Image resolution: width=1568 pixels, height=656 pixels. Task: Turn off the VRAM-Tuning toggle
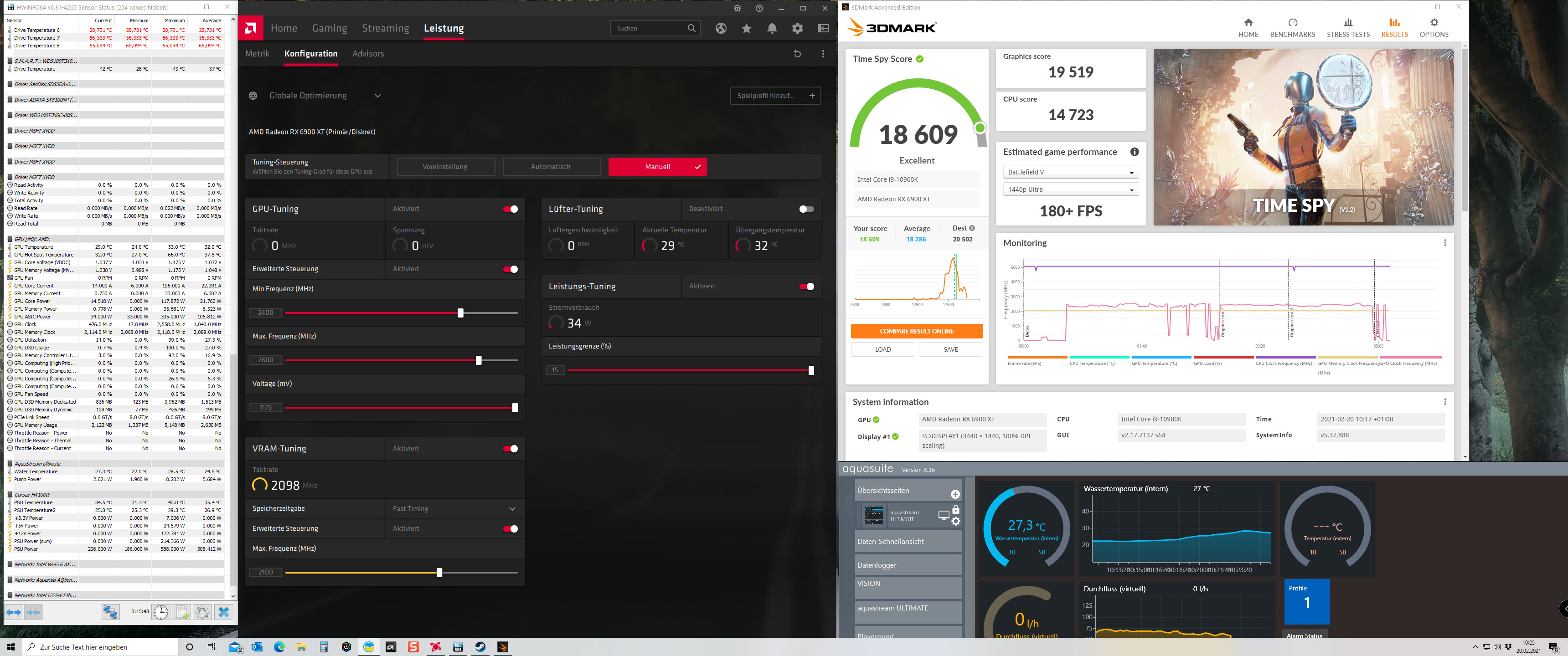click(x=510, y=448)
